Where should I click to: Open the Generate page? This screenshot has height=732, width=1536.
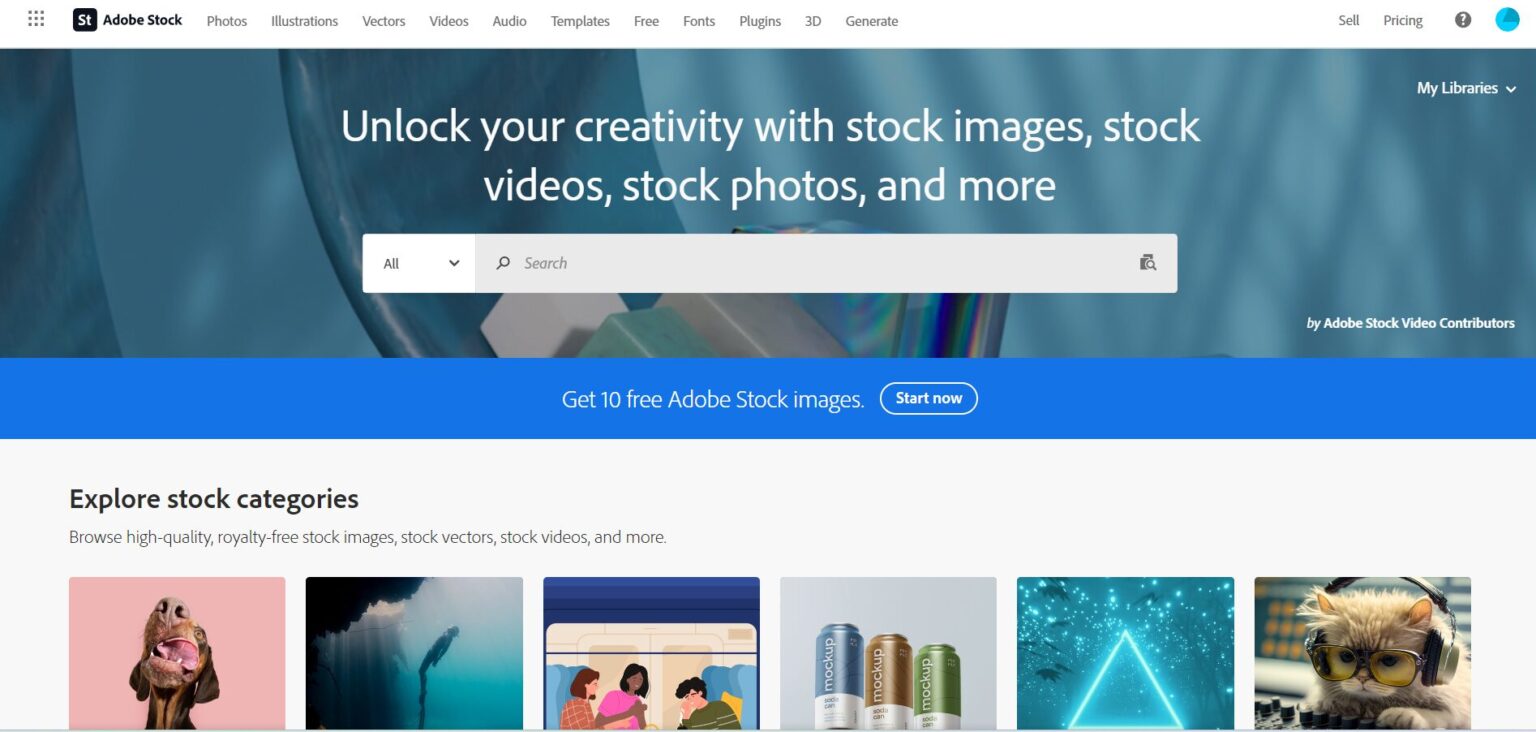coord(872,21)
